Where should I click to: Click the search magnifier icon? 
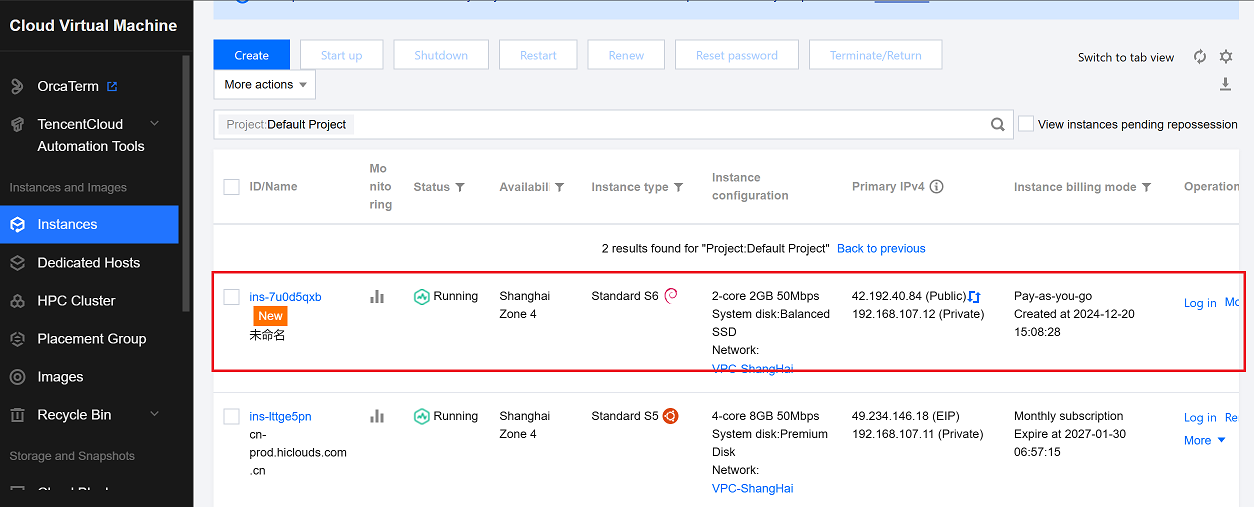(x=998, y=125)
